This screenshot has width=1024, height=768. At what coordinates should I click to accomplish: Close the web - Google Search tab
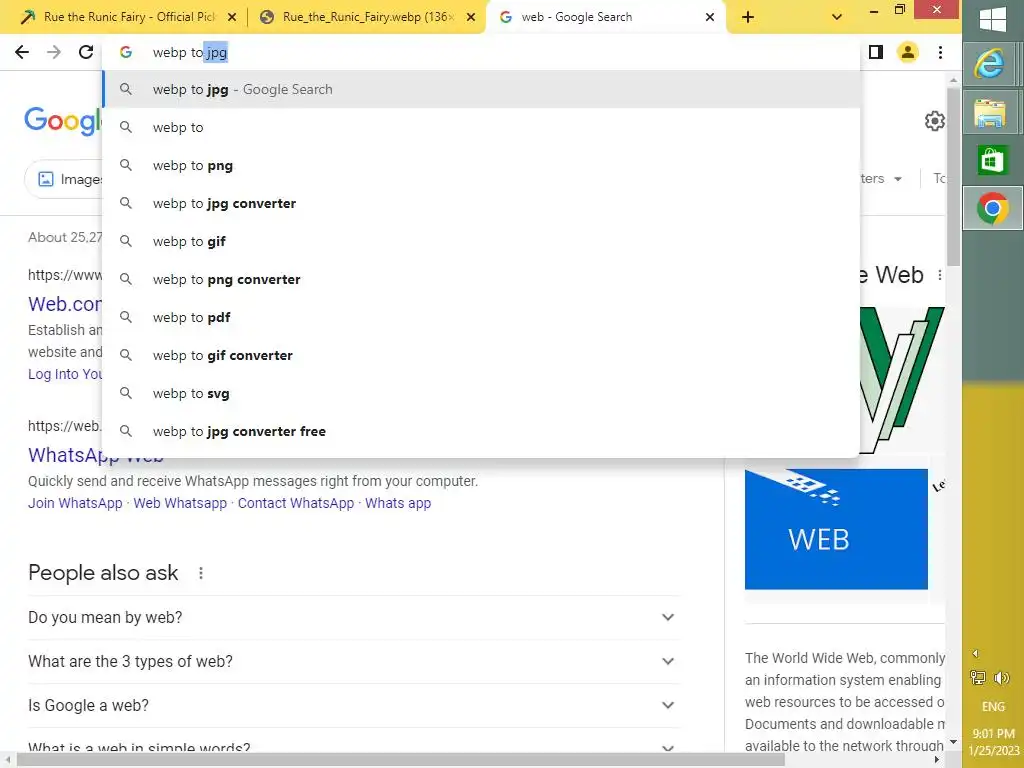tap(710, 17)
